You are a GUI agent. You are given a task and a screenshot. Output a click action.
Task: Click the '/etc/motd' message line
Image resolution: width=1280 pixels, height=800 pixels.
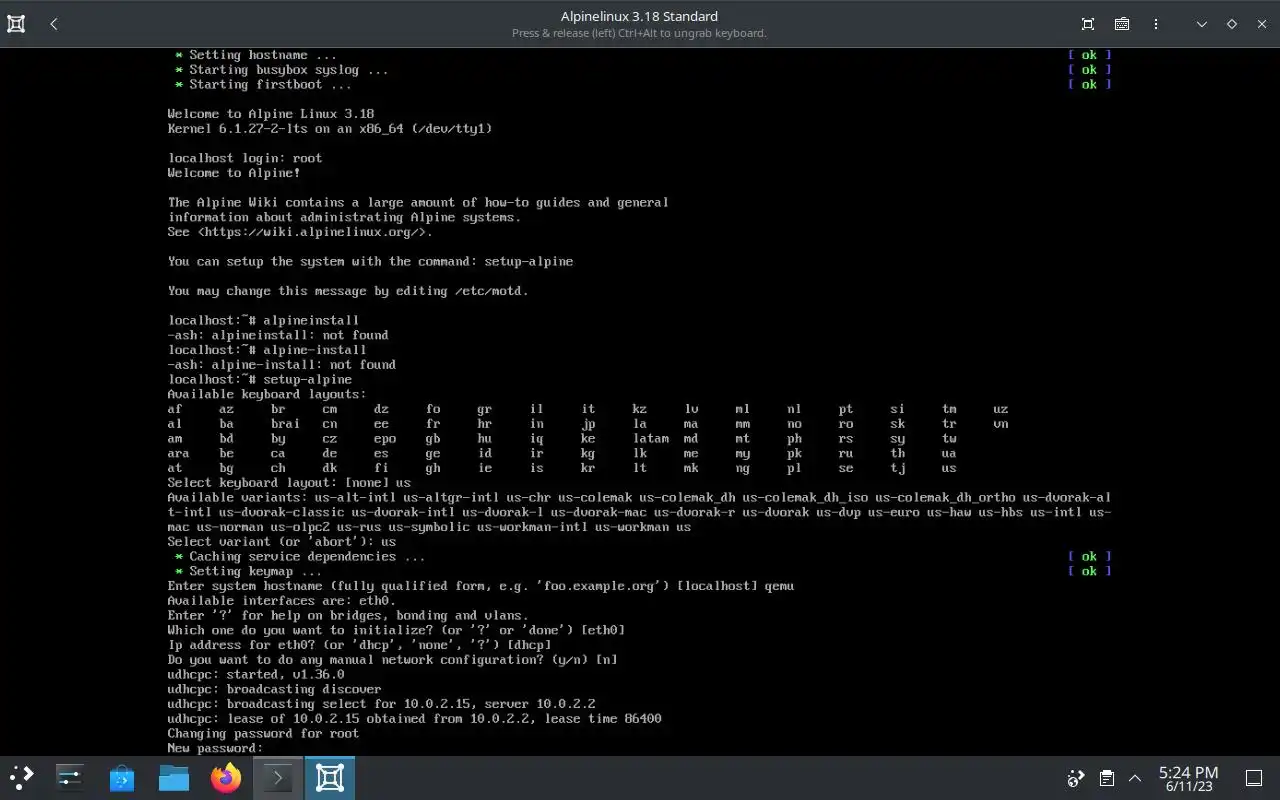(348, 291)
